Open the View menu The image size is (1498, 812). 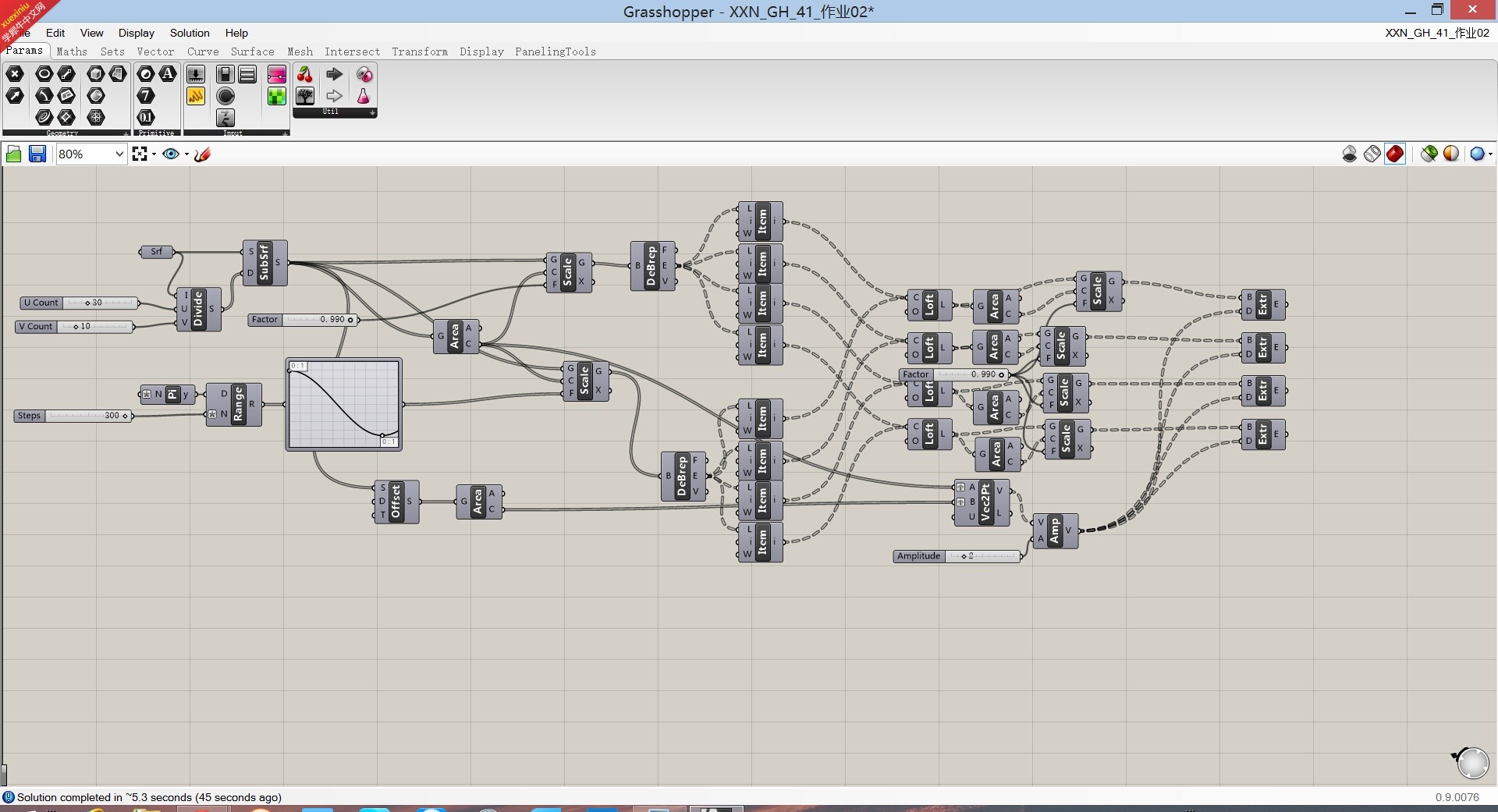91,33
